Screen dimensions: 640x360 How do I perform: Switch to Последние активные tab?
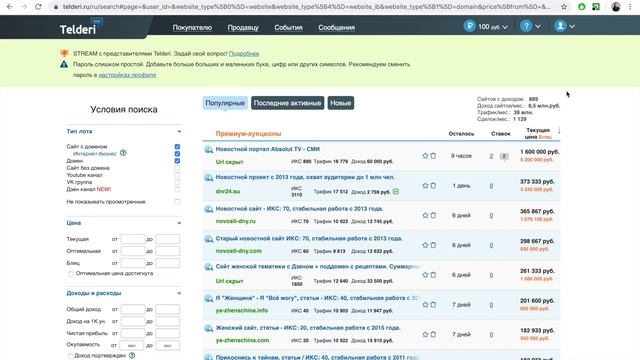click(x=287, y=103)
